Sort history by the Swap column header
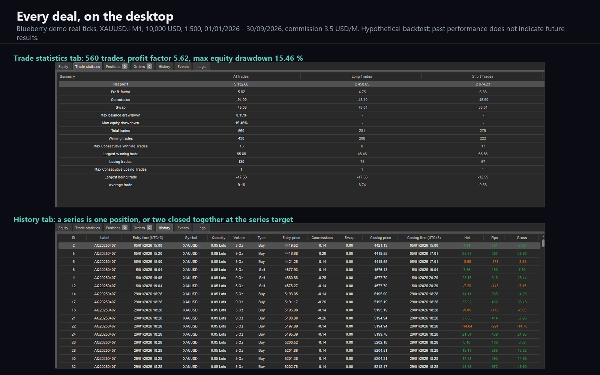The image size is (600, 375). coord(349,238)
